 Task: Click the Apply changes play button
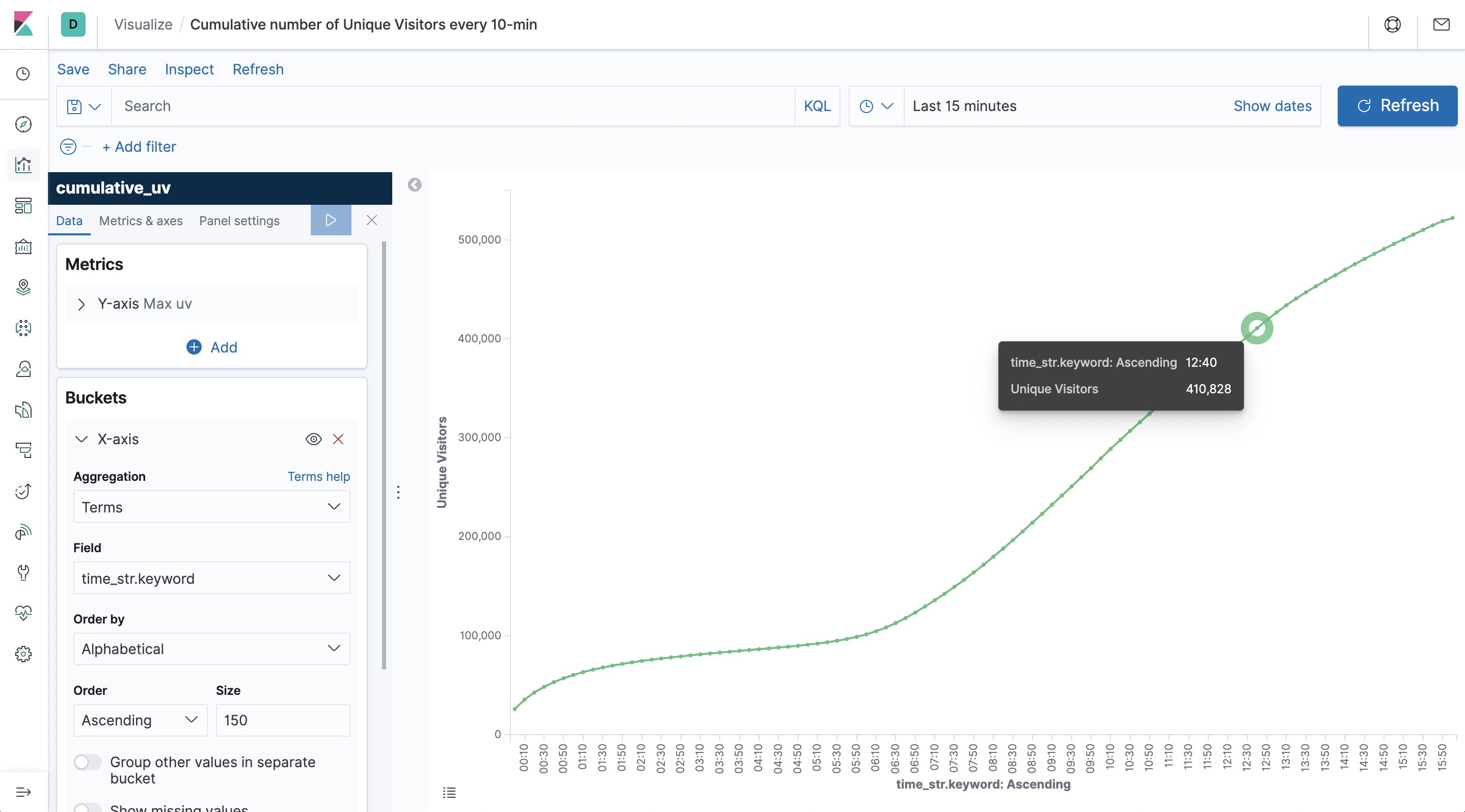pos(331,220)
